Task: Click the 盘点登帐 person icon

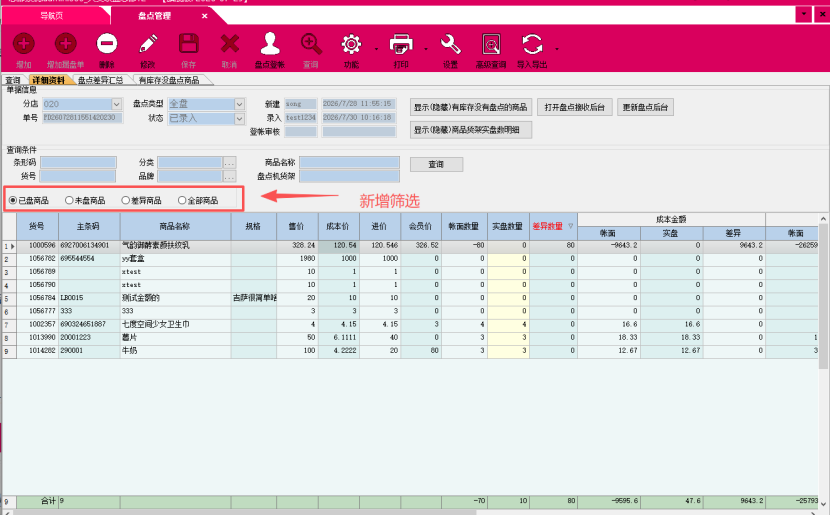Action: point(270,44)
